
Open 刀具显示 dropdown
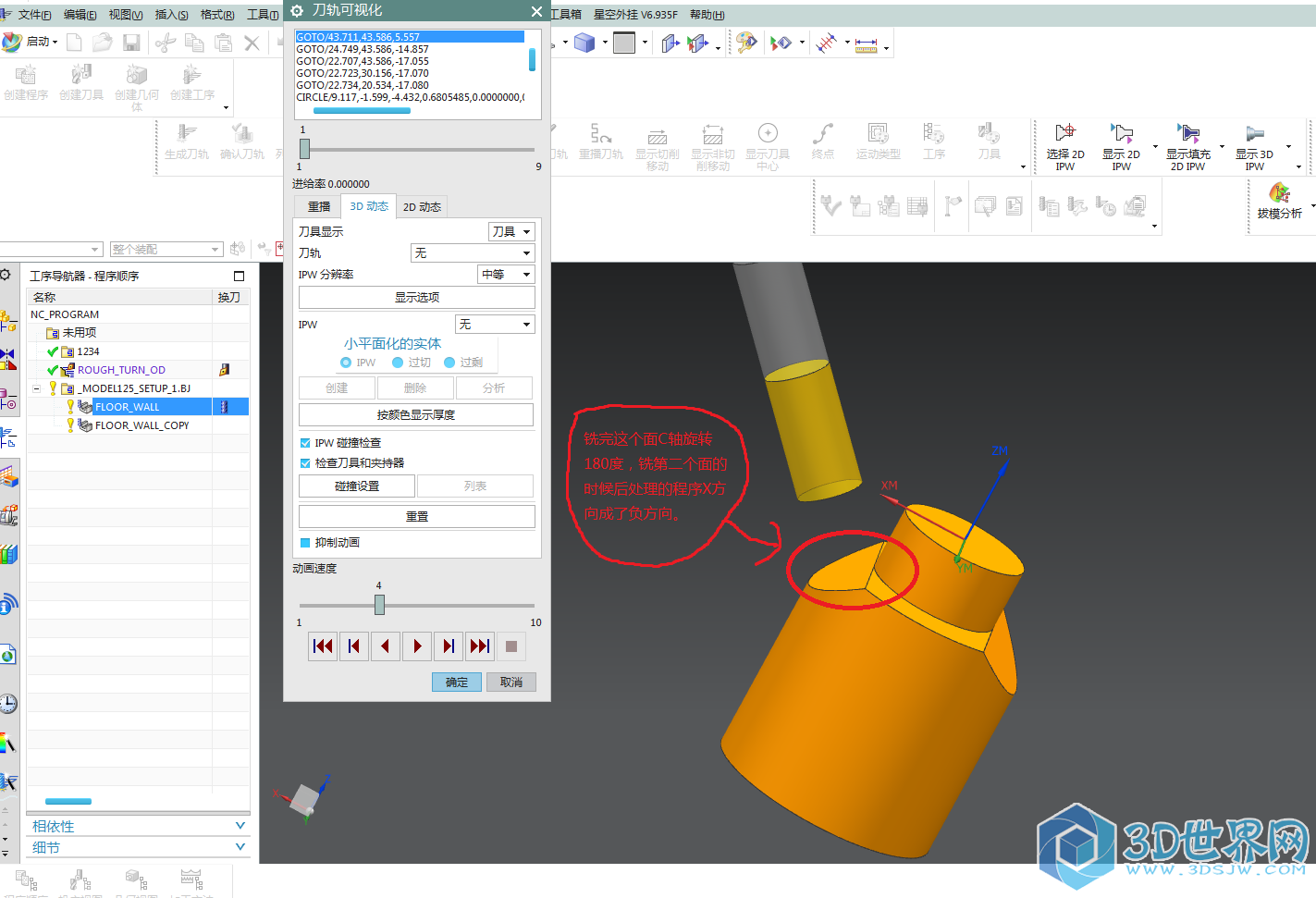click(x=511, y=232)
